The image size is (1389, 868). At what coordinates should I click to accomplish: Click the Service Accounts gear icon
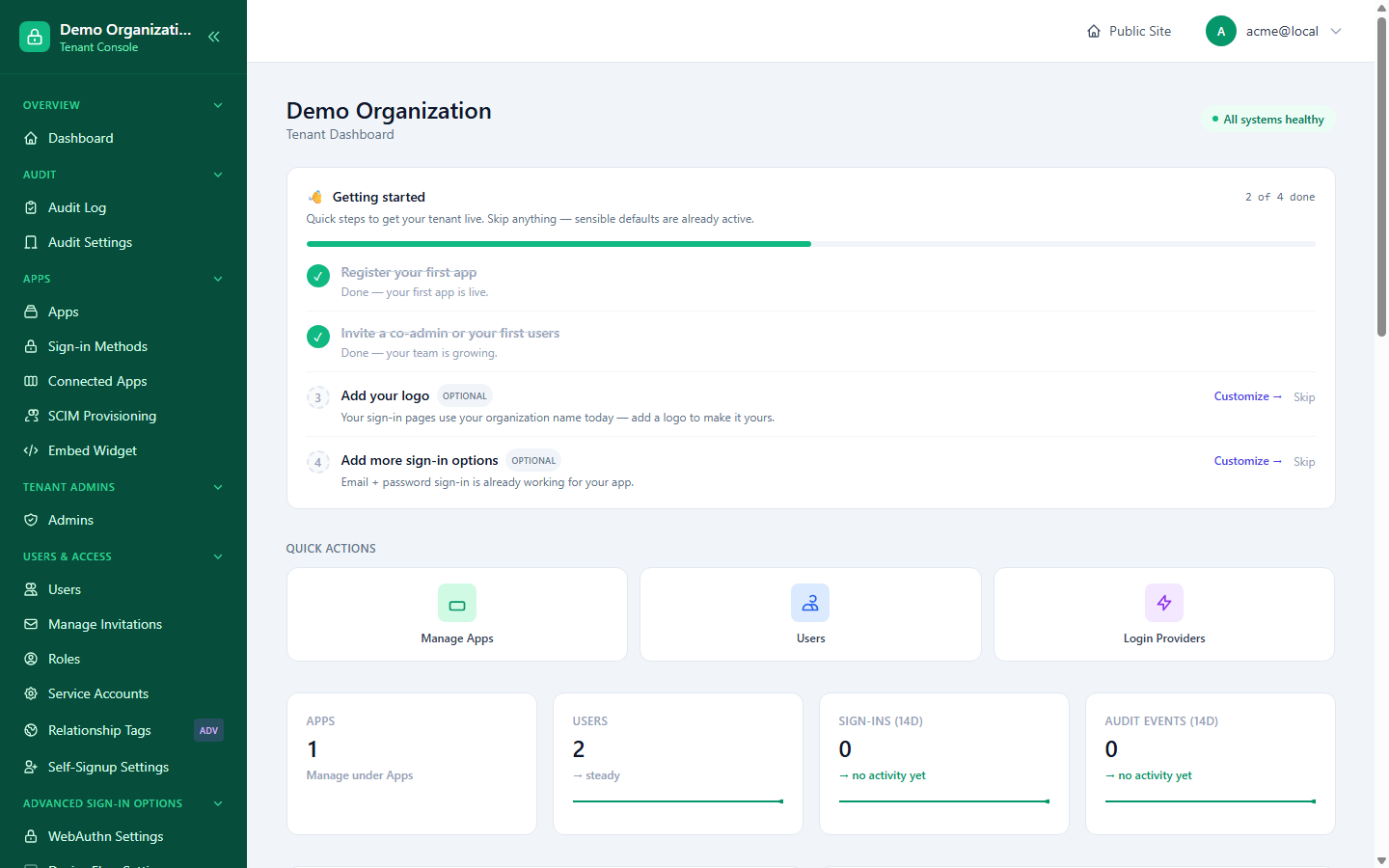[31, 693]
